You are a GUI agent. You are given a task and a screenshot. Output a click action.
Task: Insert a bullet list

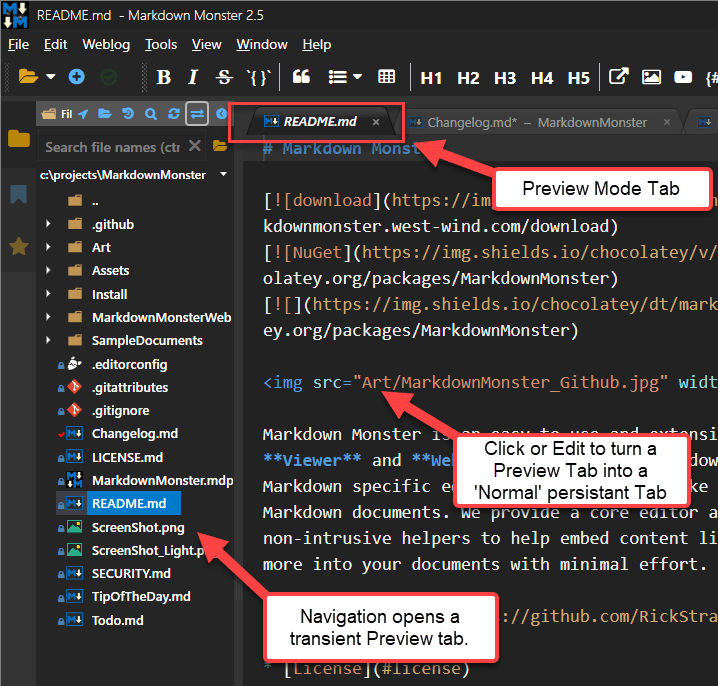pyautogui.click(x=338, y=77)
